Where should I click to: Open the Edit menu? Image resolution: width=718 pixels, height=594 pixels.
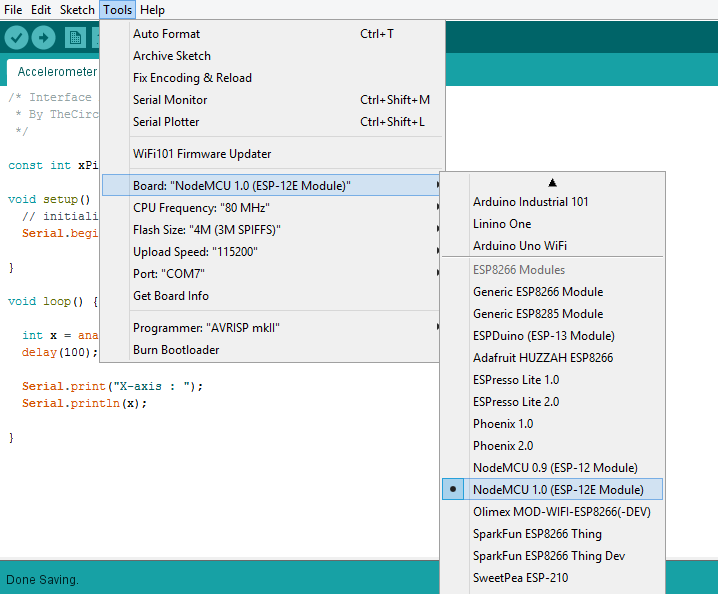pos(41,10)
